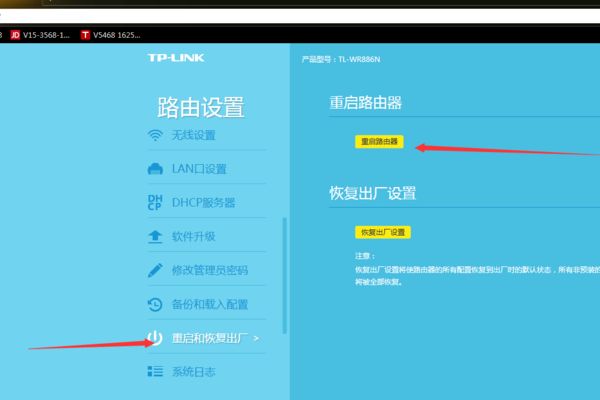Image resolution: width=600 pixels, height=400 pixels.
Task: Open the JD bookmark V15-3568
Action: pyautogui.click(x=40, y=35)
